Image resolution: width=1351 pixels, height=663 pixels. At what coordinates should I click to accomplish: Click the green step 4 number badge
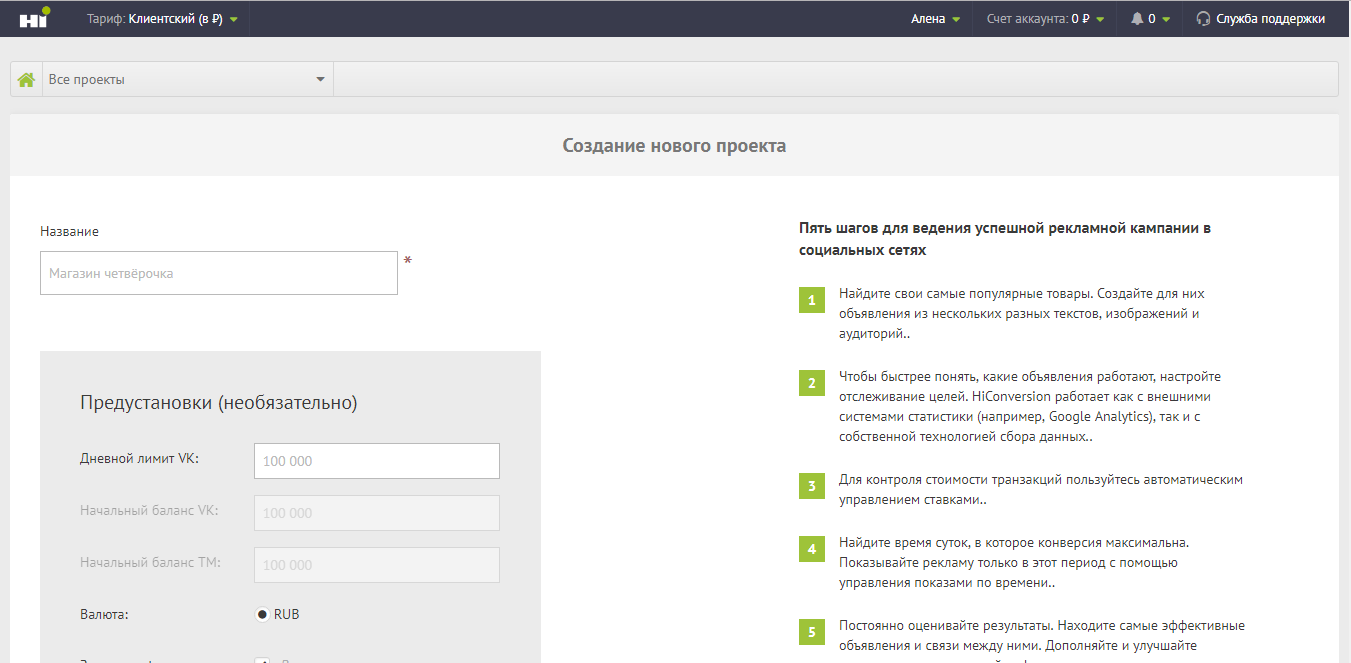[x=812, y=549]
